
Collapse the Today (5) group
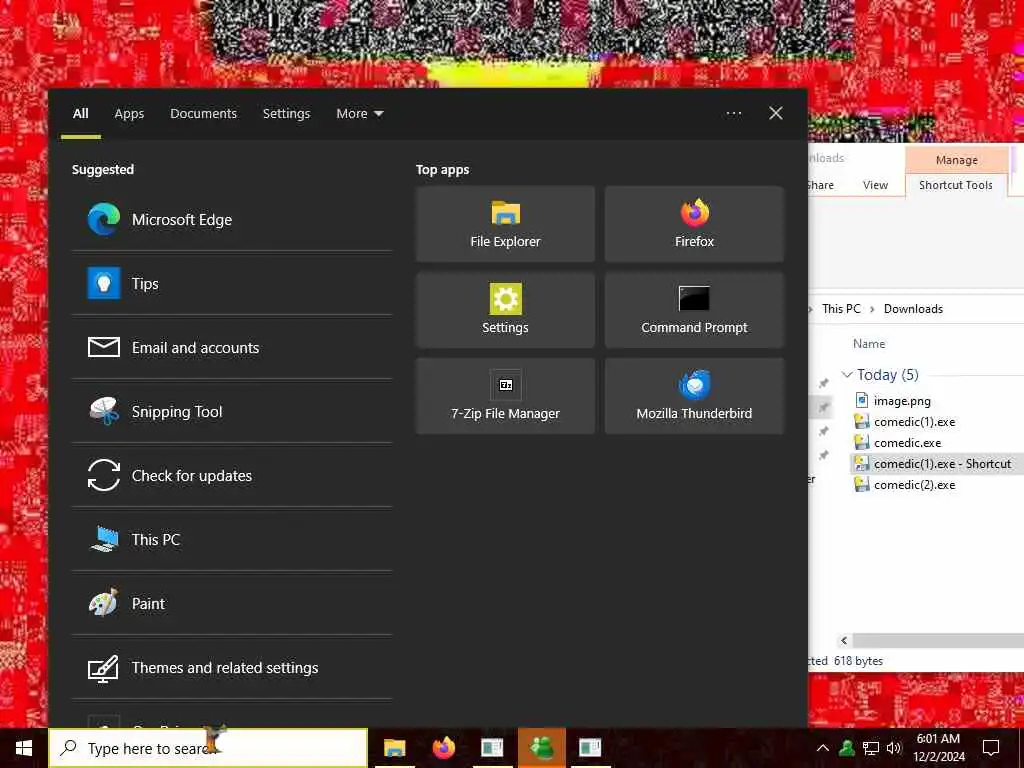pos(847,375)
